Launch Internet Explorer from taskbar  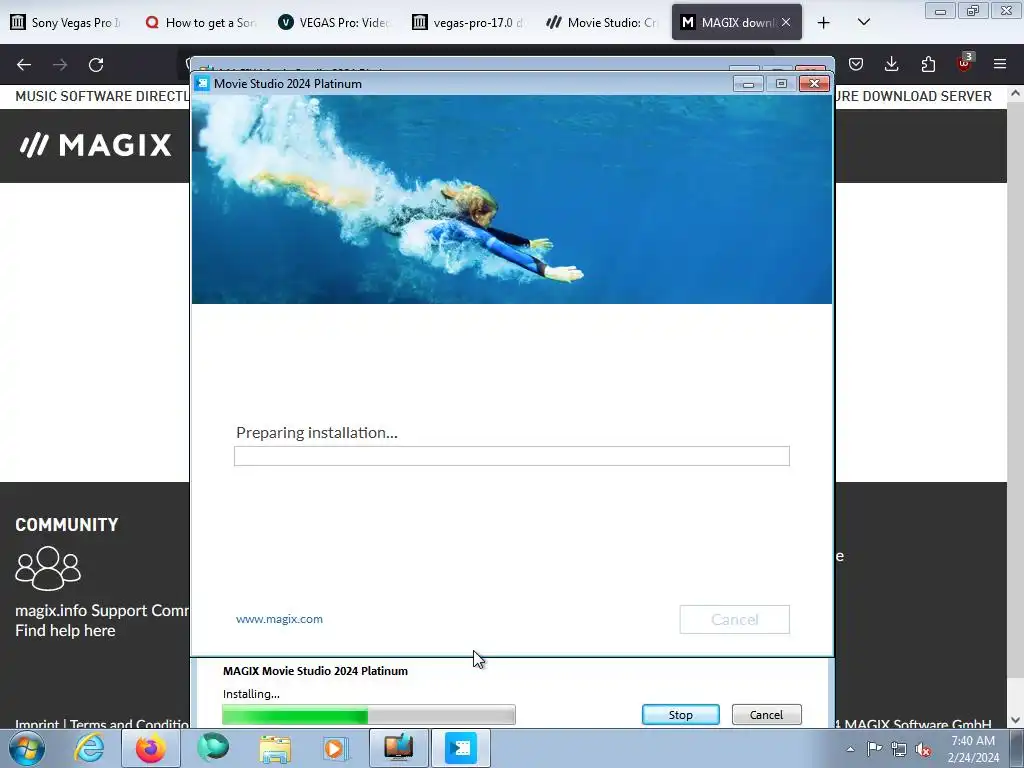pyautogui.click(x=89, y=748)
